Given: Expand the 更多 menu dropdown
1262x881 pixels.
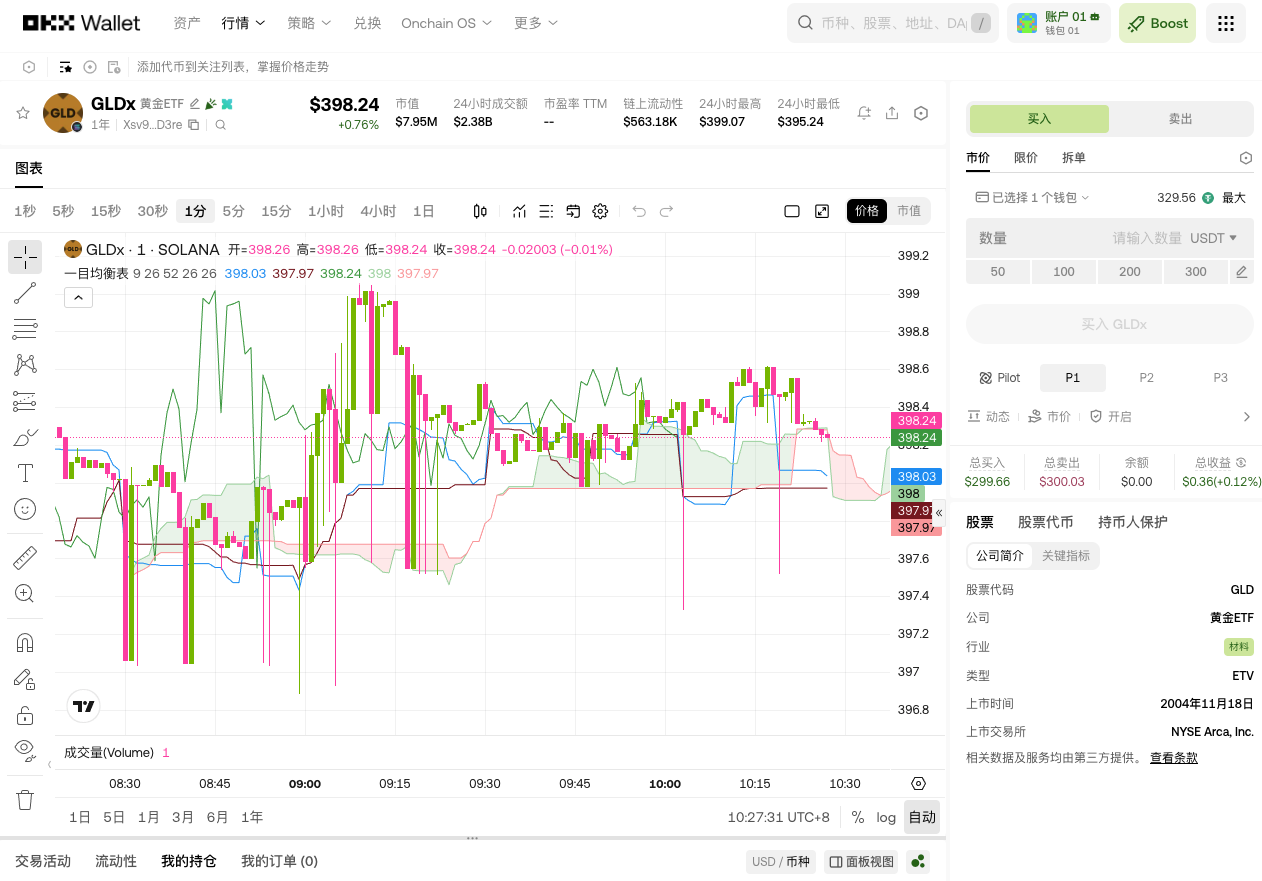Looking at the screenshot, I should click(536, 23).
